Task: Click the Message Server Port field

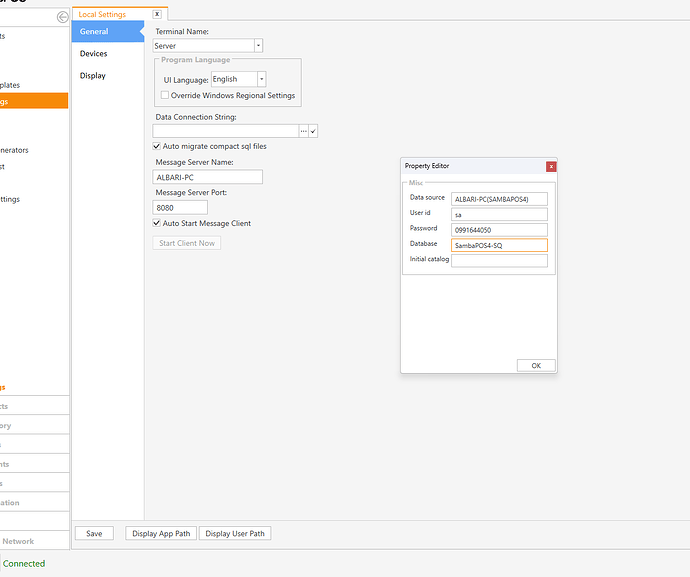Action: click(180, 207)
